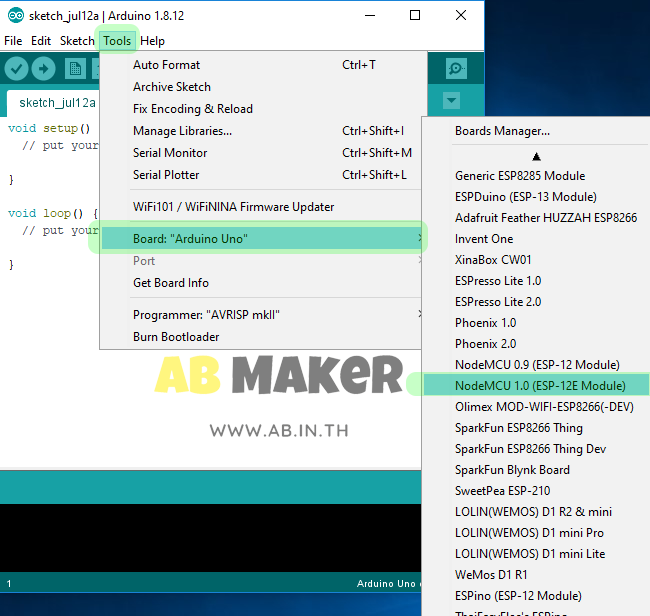Image resolution: width=650 pixels, height=616 pixels.
Task: Click the Upload arrow toolbar icon
Action: [44, 68]
